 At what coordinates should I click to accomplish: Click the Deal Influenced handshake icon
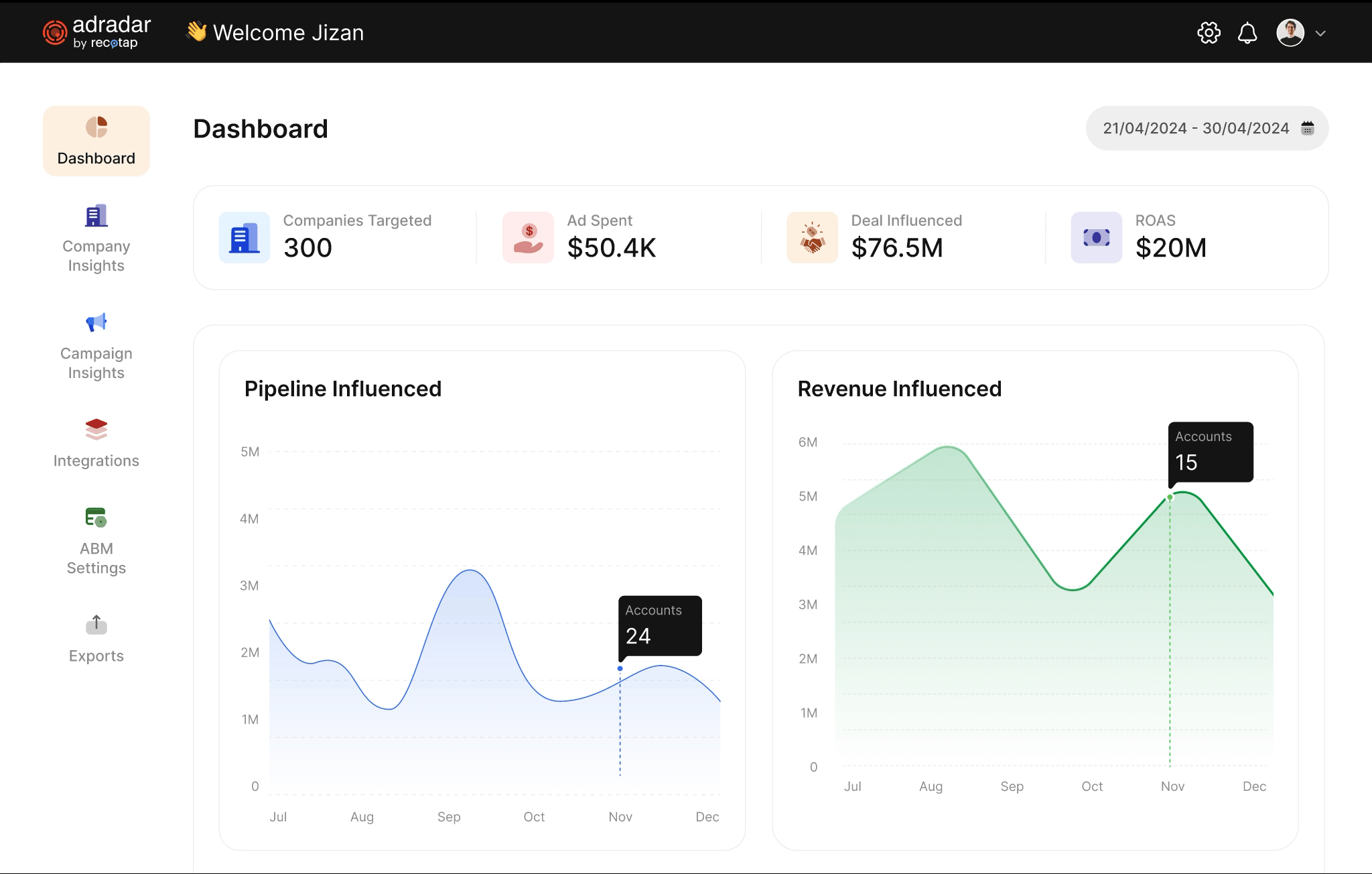[x=811, y=237]
